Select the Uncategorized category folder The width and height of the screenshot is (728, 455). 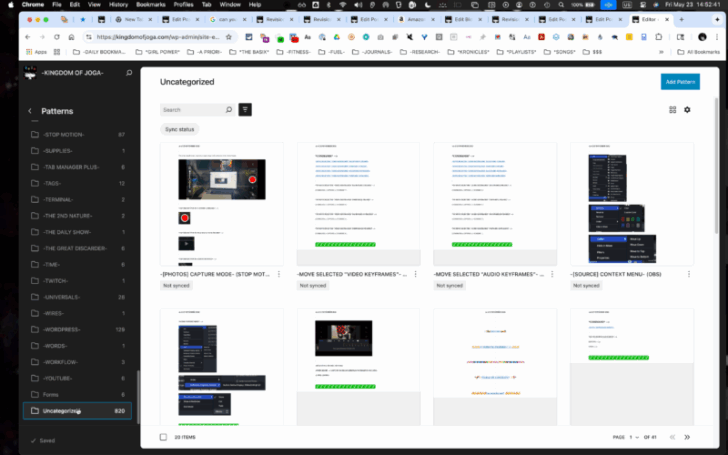coord(78,410)
